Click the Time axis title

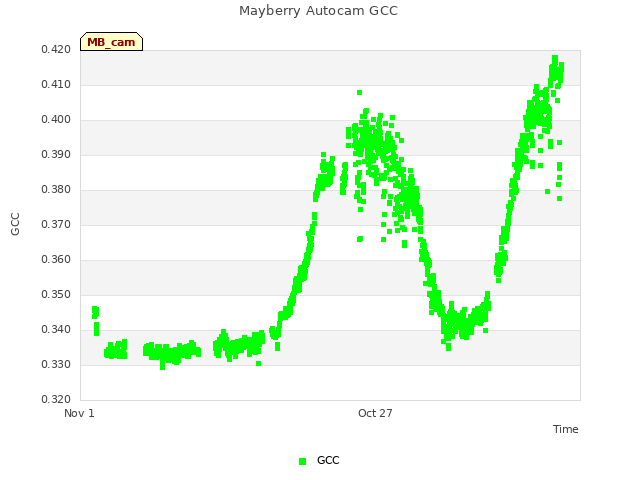point(566,429)
